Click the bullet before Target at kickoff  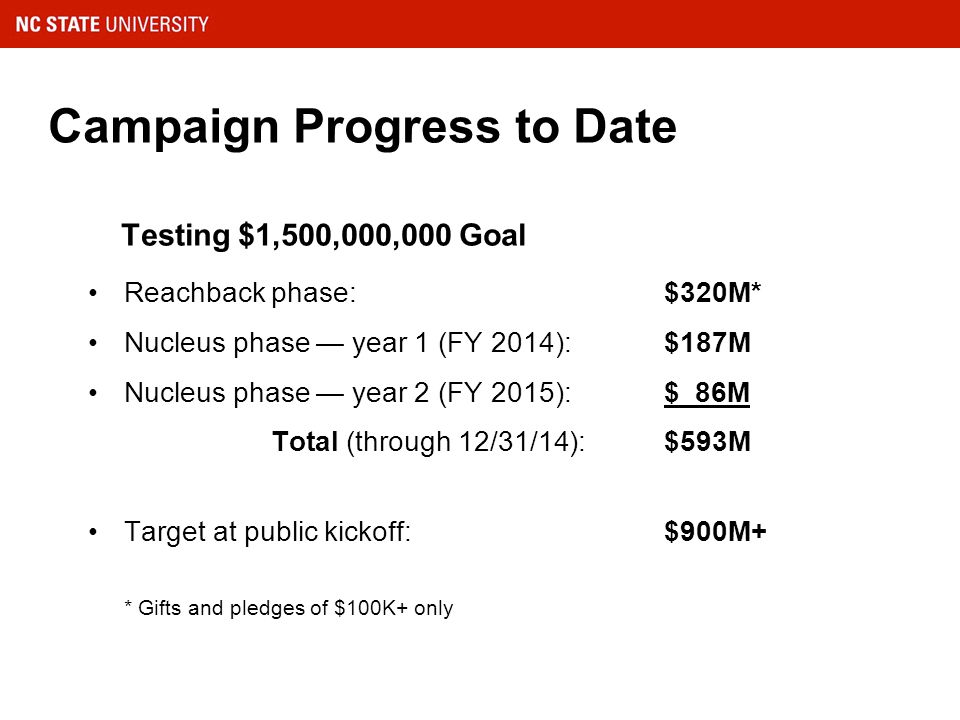[x=92, y=531]
